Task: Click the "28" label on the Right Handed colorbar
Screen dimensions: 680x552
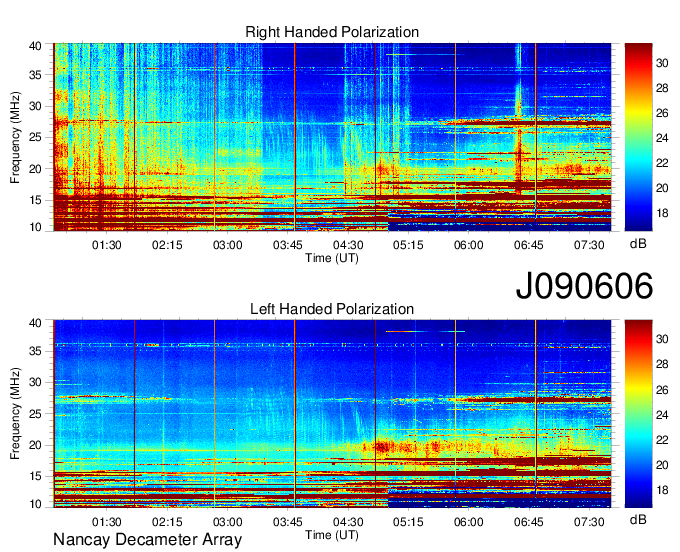Action: point(662,88)
